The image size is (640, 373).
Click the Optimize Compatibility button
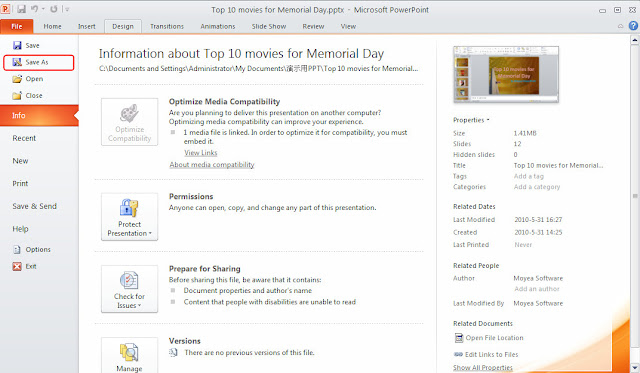[129, 122]
